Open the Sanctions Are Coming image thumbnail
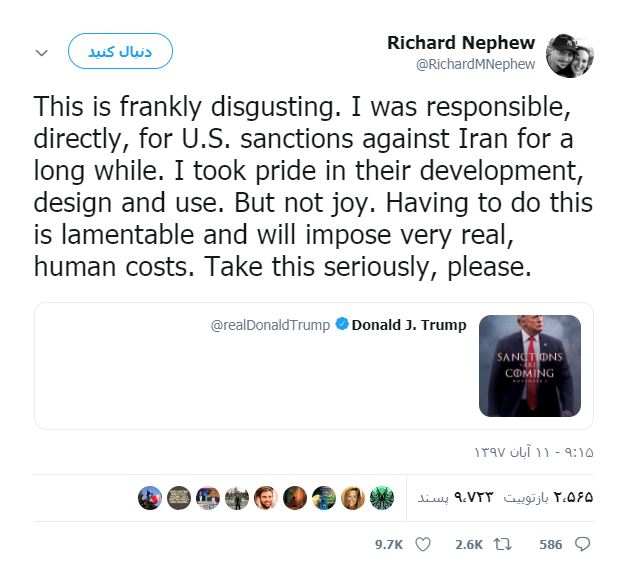627x567 pixels. (x=530, y=365)
